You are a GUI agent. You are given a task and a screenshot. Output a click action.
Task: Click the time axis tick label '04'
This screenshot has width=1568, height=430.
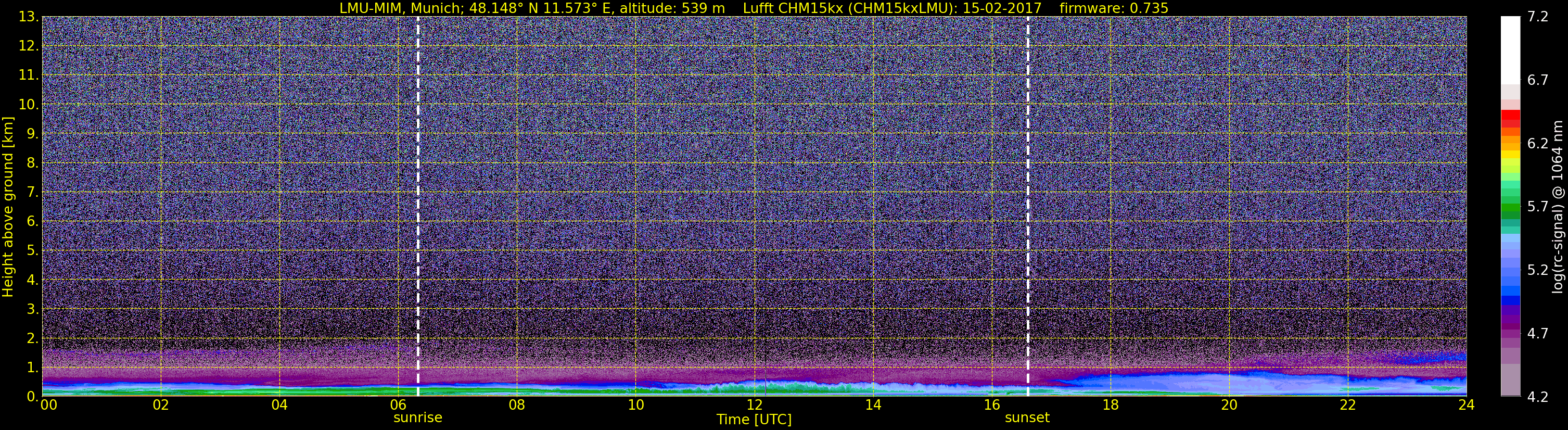[279, 405]
